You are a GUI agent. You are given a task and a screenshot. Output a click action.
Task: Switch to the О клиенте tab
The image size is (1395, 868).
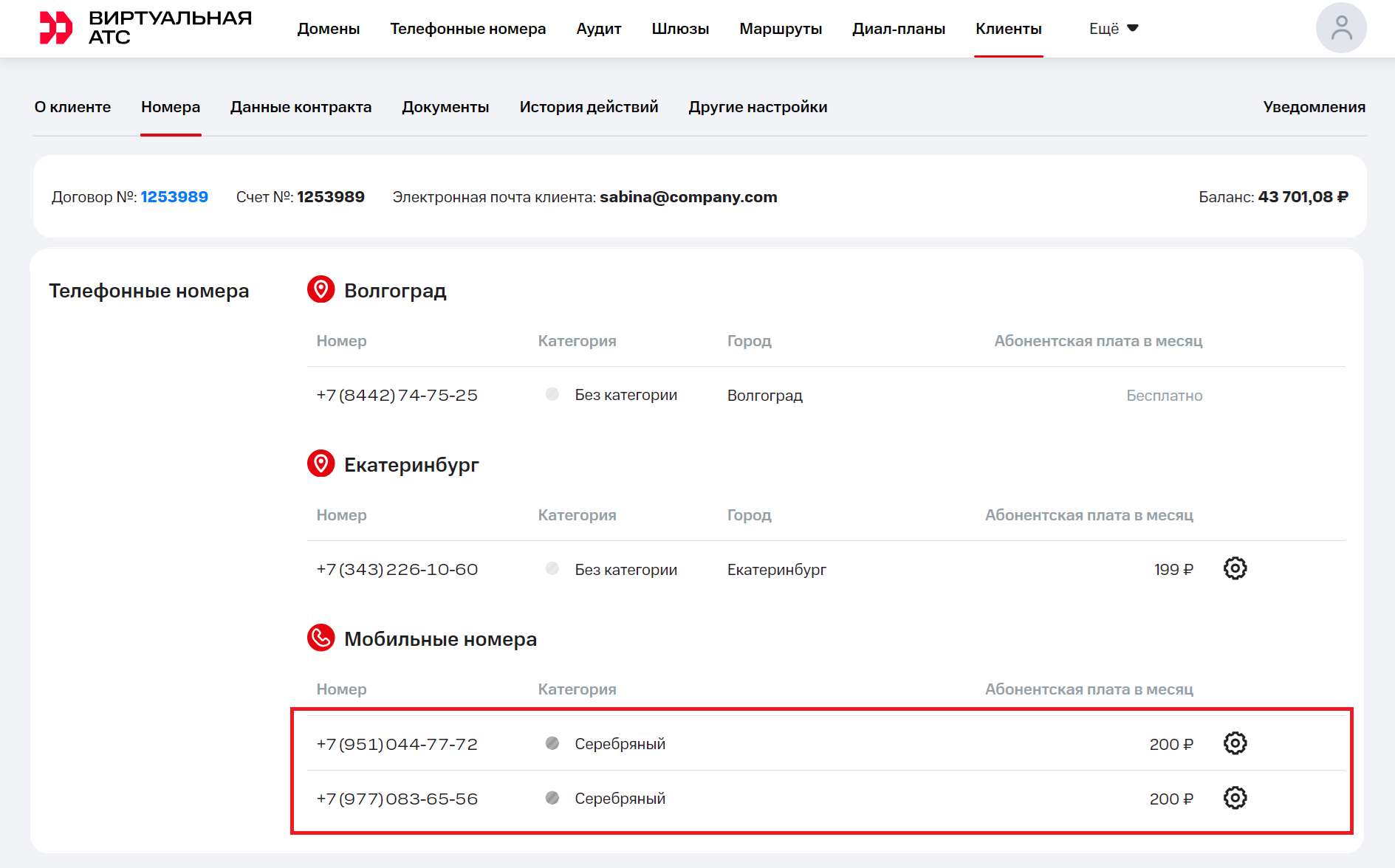[x=72, y=107]
